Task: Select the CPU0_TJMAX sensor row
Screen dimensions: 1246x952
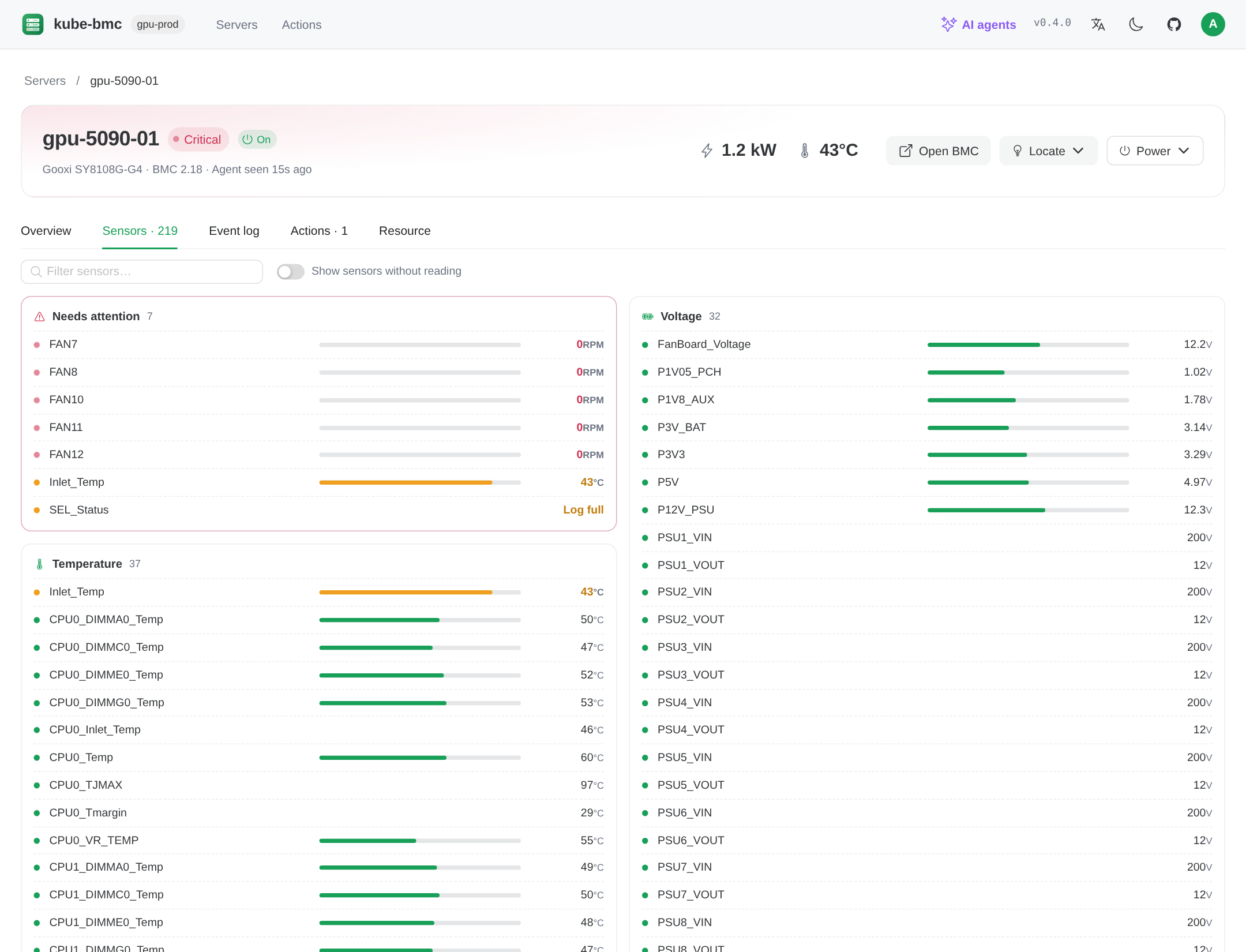Action: point(319,785)
